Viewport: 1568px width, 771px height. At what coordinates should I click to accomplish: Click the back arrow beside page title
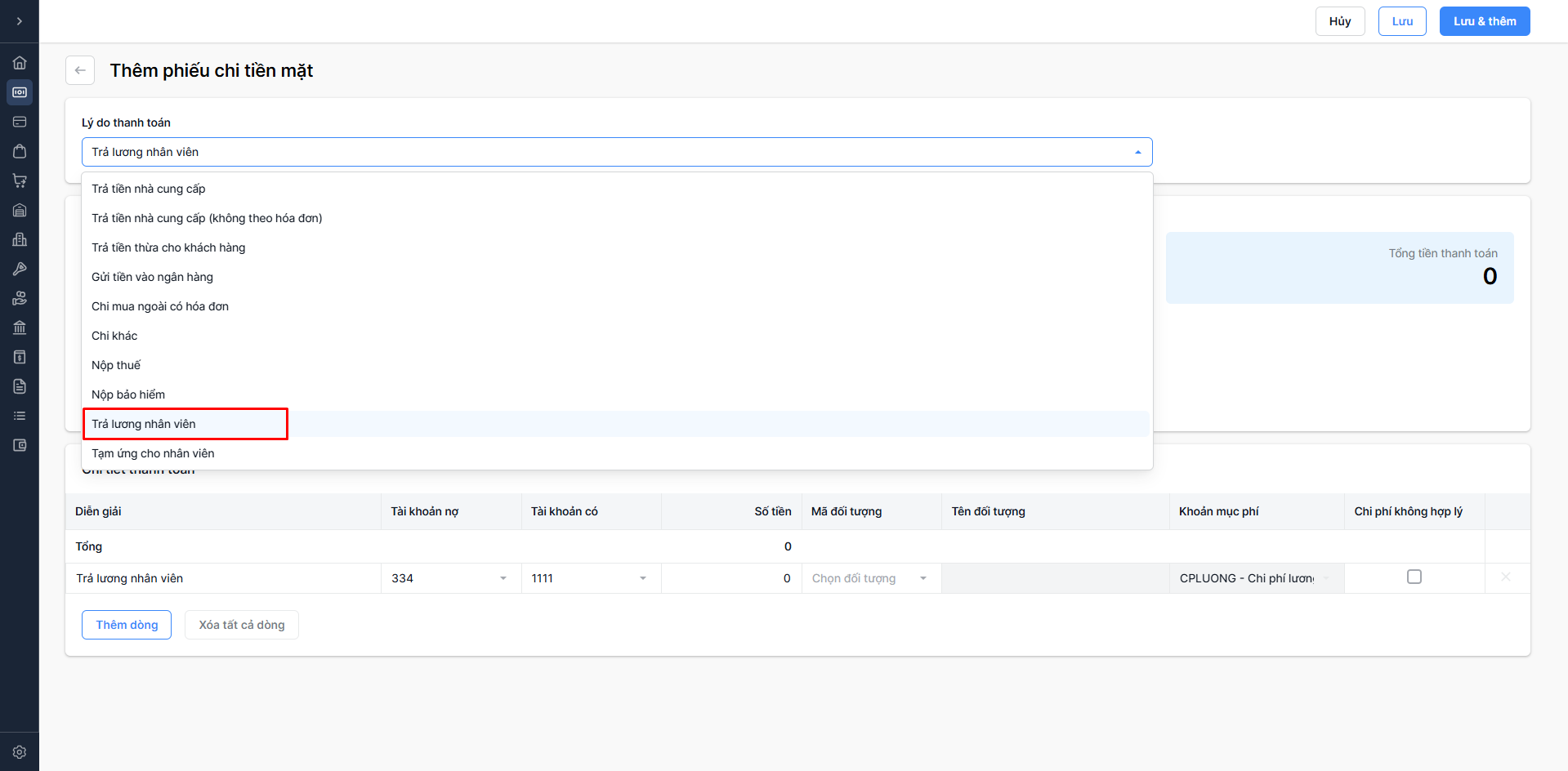pos(80,70)
